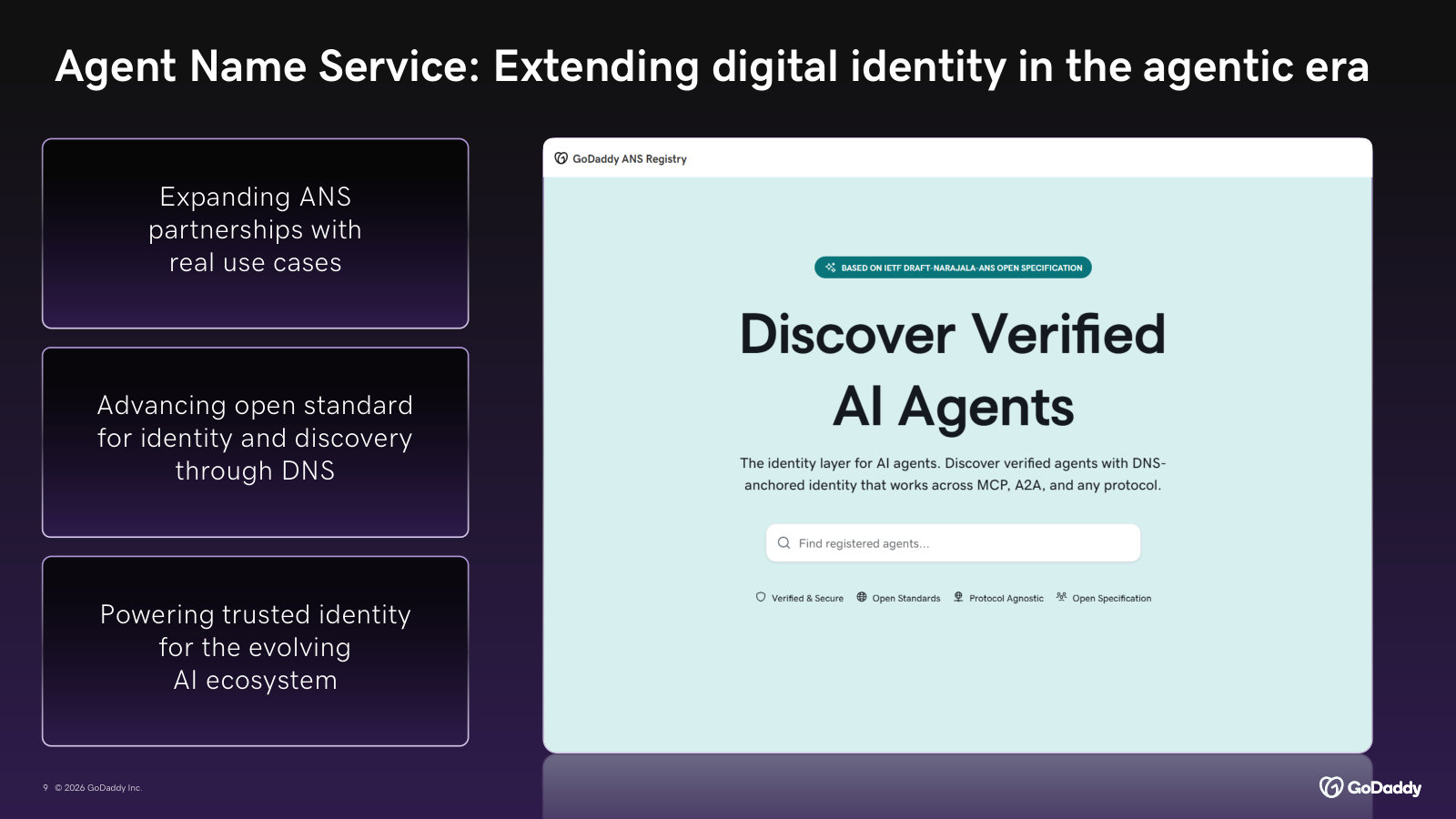1456x819 pixels.
Task: Select the Open Standards label
Action: click(906, 598)
